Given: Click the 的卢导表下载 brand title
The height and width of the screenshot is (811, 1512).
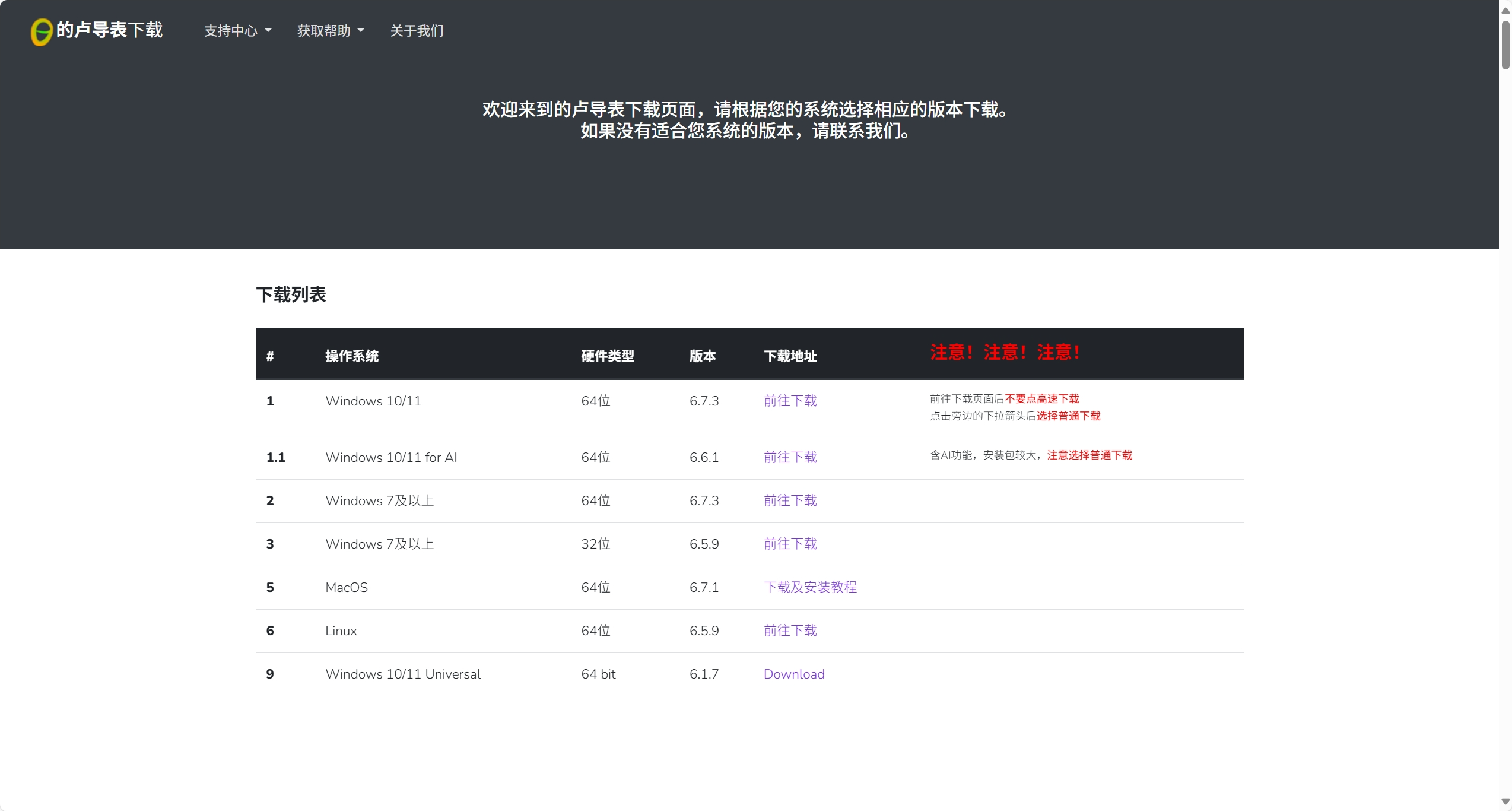Looking at the screenshot, I should tap(109, 30).
